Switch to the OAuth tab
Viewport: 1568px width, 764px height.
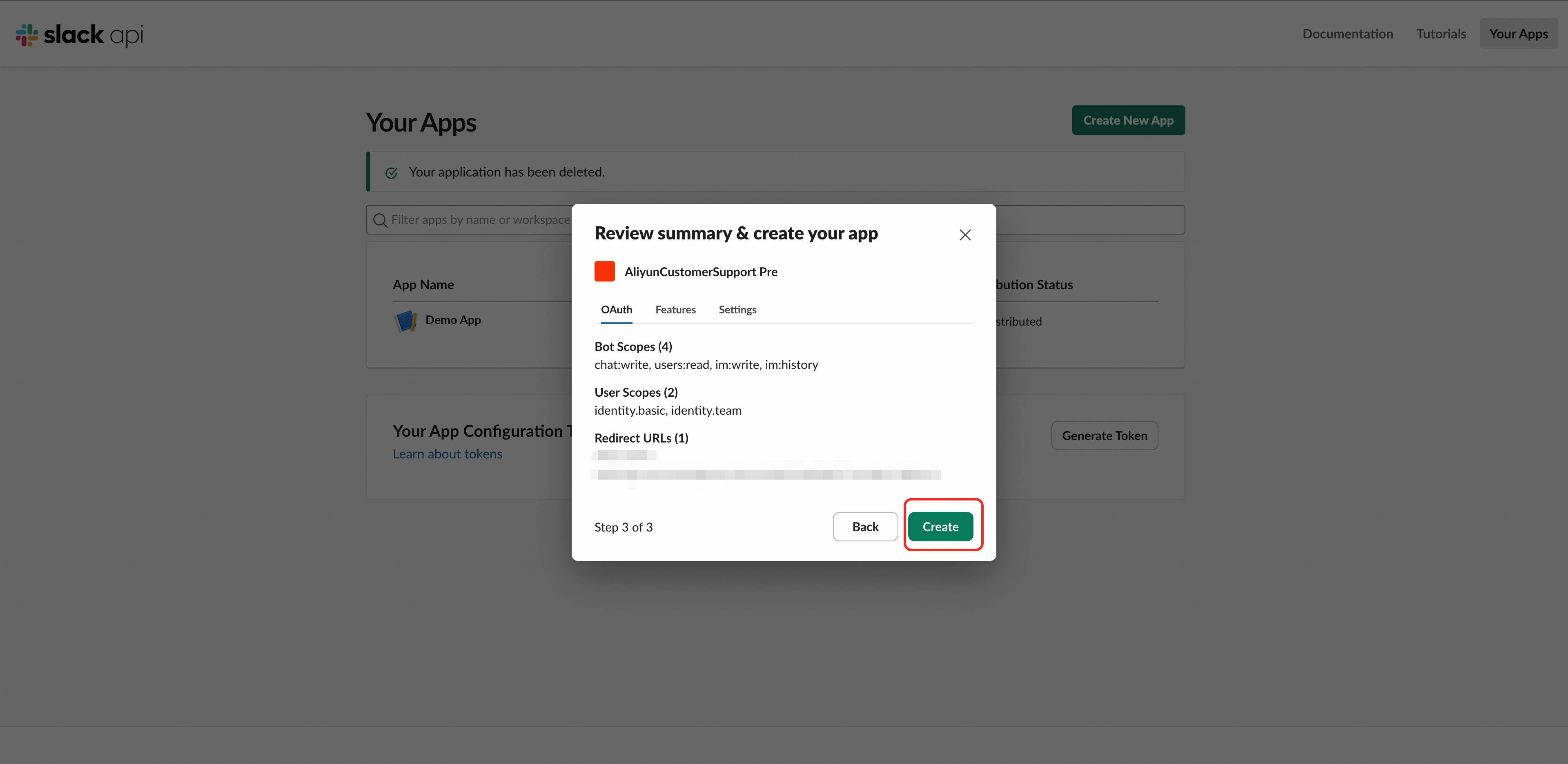coord(617,310)
